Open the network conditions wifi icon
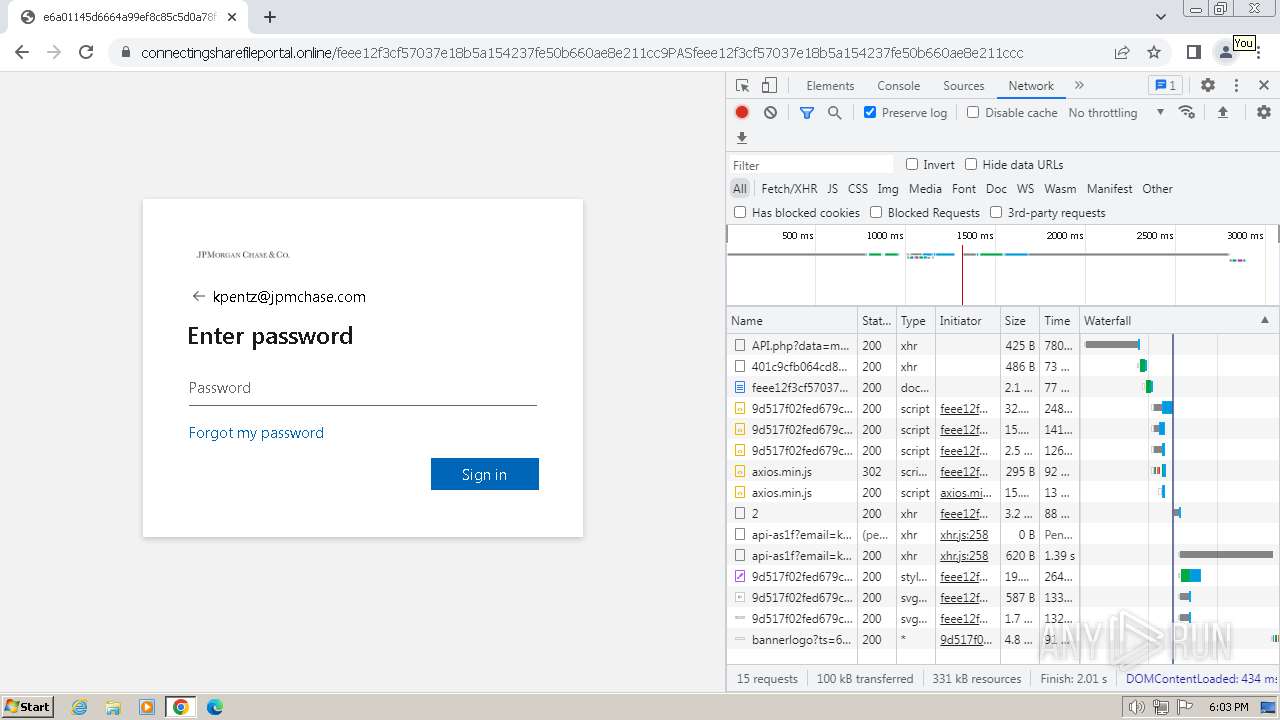 click(x=1187, y=113)
